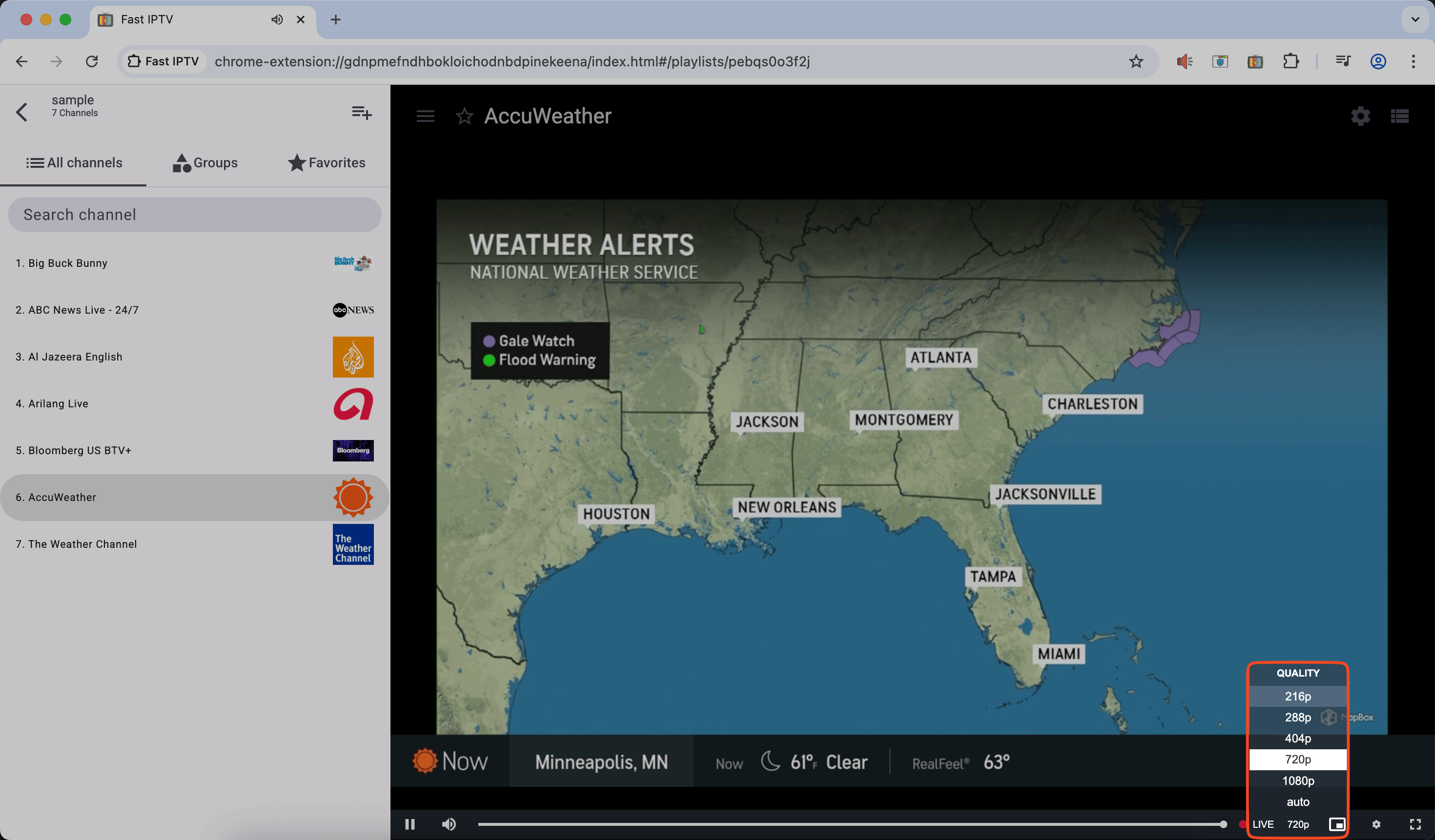Set quality to auto
The height and width of the screenshot is (840, 1435).
pos(1298,802)
